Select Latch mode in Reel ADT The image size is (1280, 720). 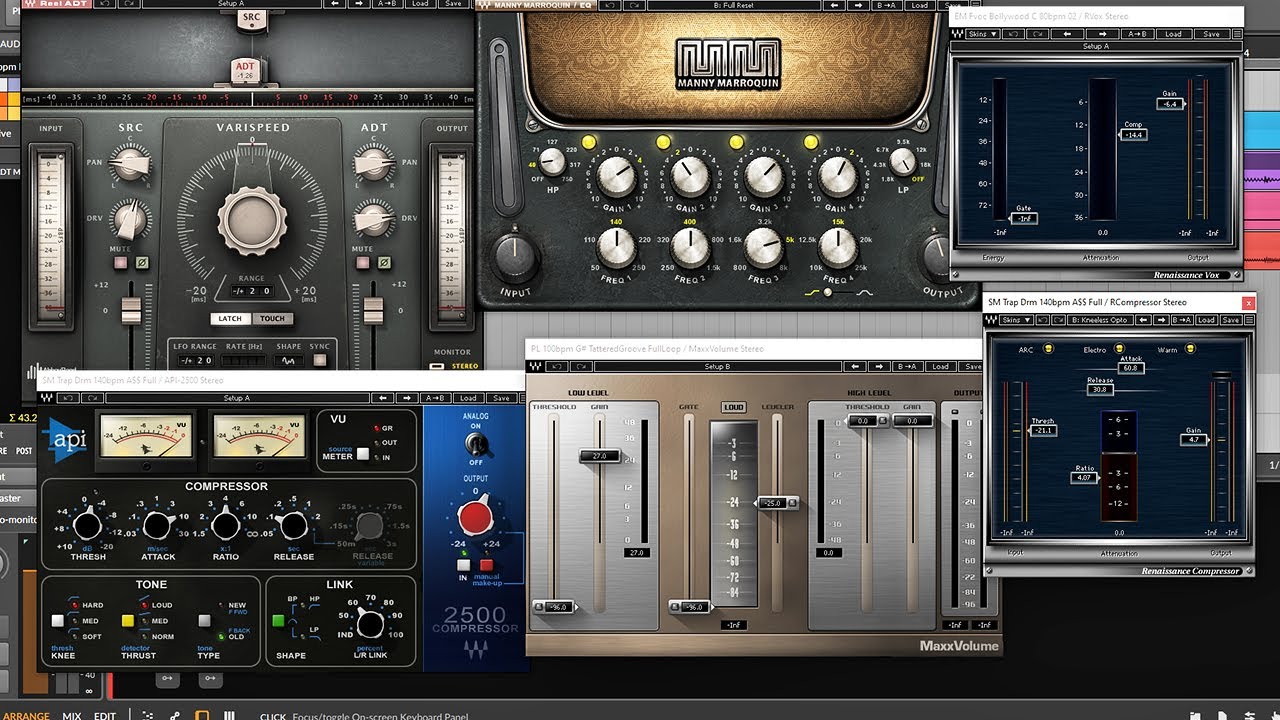[231, 319]
